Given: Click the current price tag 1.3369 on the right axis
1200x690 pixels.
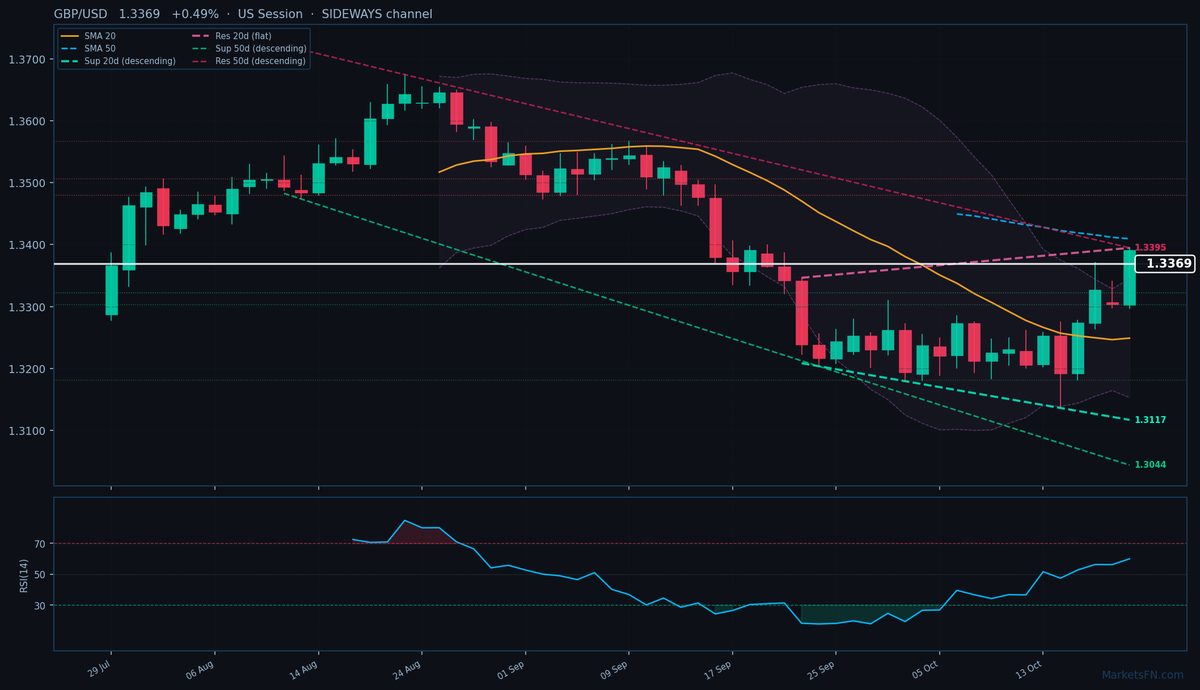Looking at the screenshot, I should [1167, 264].
